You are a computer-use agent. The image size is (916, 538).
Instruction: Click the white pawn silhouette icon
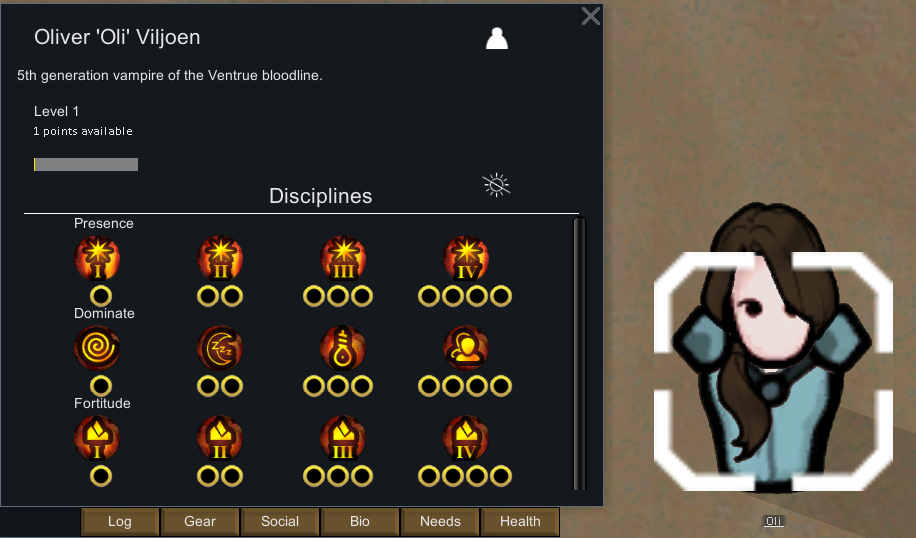pos(497,39)
